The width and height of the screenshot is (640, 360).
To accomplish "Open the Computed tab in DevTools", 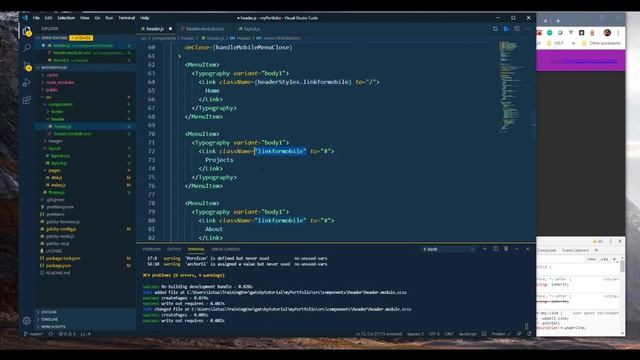I will click(547, 250).
